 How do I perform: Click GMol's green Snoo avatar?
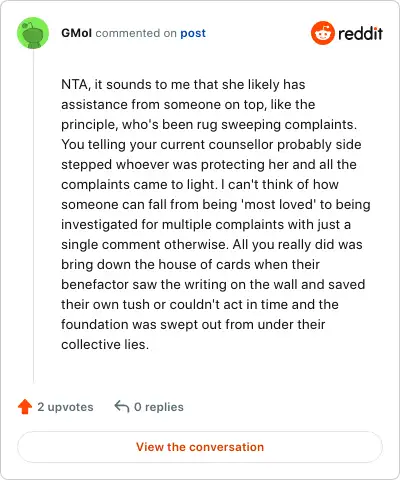(x=33, y=33)
